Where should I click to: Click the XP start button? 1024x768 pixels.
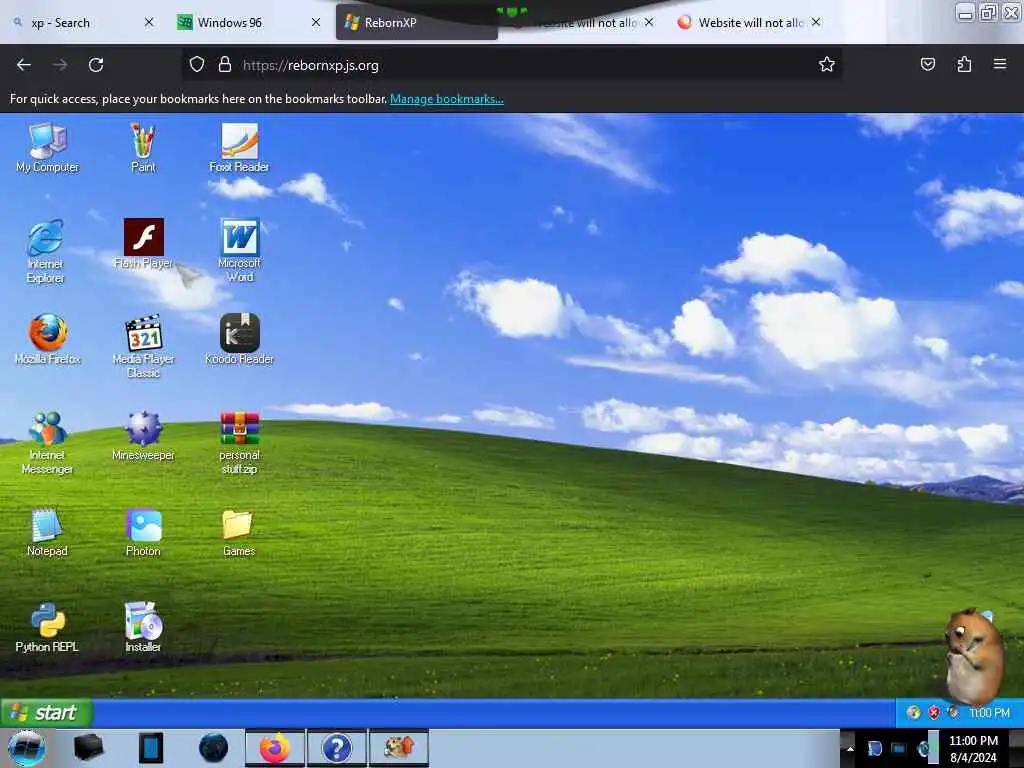47,712
